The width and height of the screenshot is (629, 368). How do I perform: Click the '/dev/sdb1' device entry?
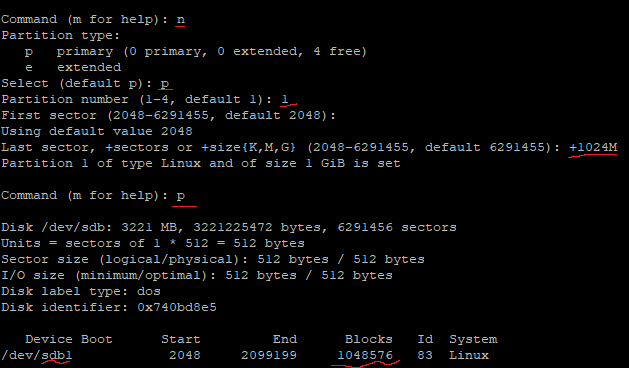[x=37, y=356]
